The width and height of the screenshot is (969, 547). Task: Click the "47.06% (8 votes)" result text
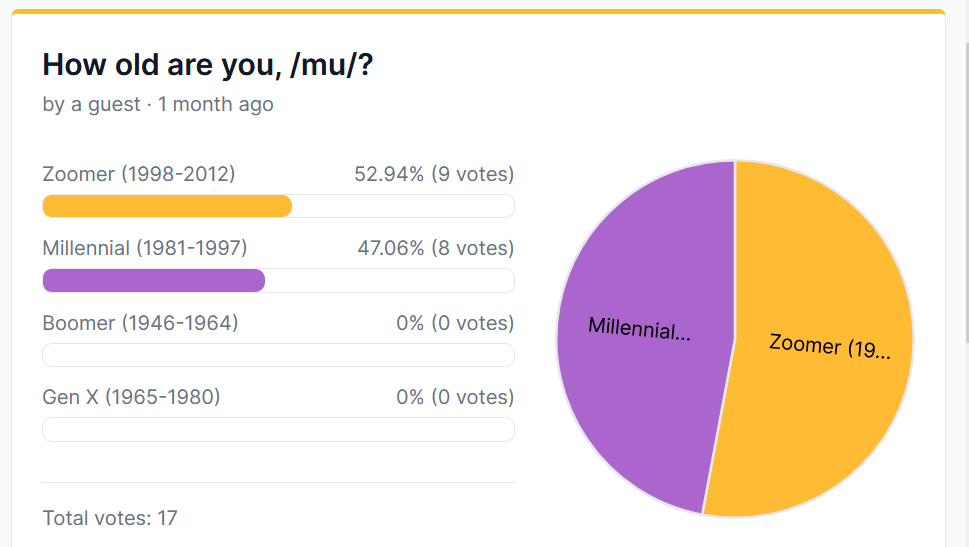click(x=436, y=248)
